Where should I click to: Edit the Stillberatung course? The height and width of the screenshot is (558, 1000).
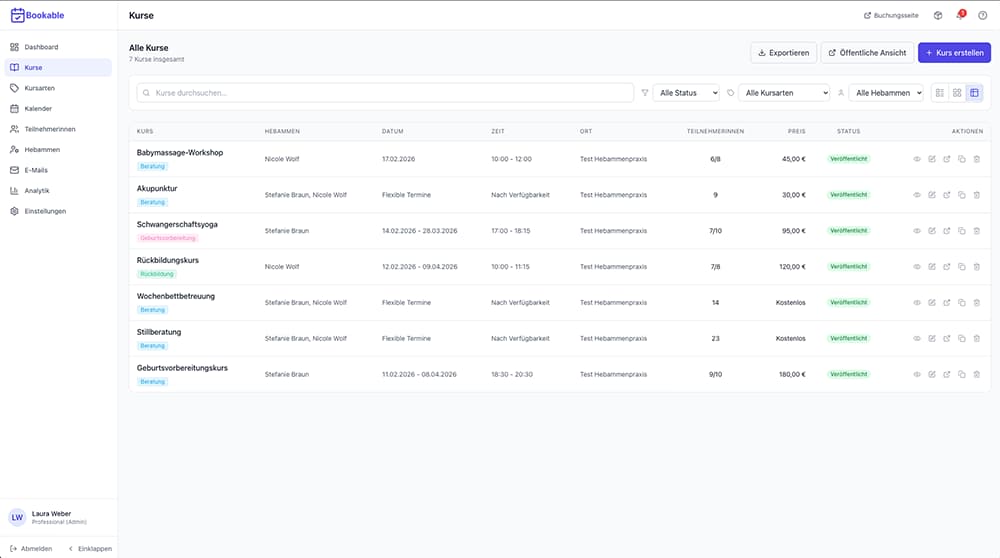pos(932,339)
